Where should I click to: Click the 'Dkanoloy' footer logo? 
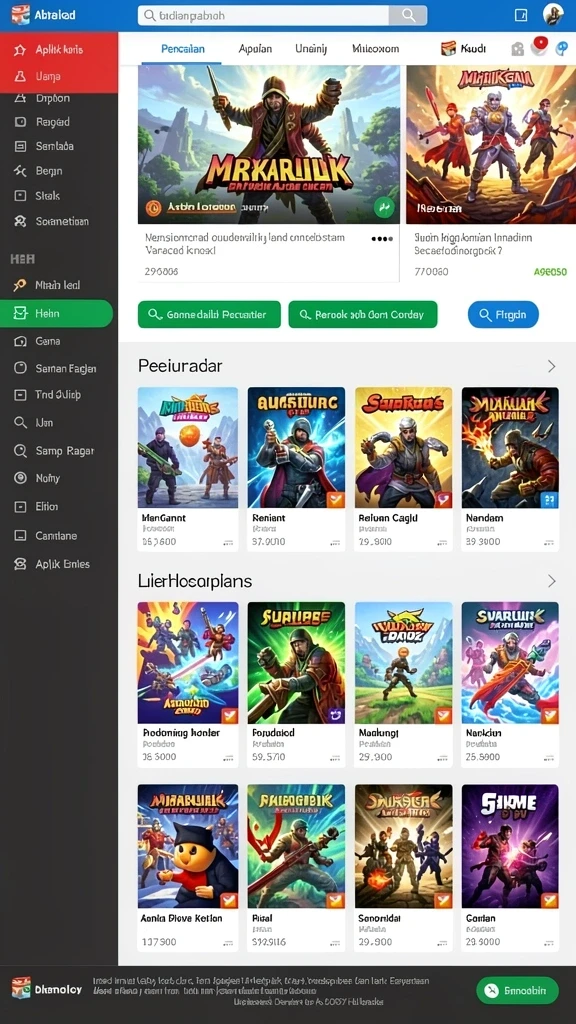pyautogui.click(x=47, y=989)
